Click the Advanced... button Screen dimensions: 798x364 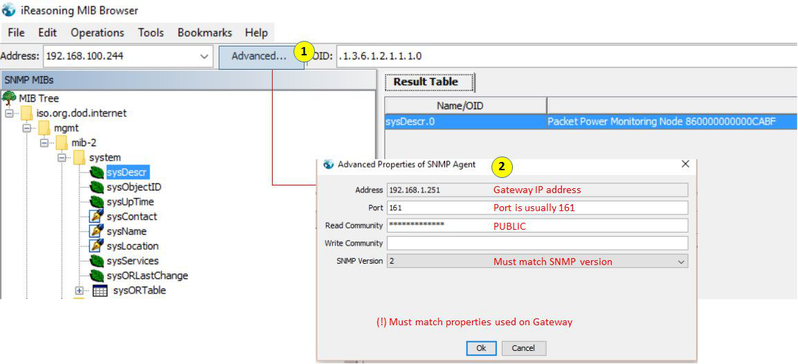(259, 57)
